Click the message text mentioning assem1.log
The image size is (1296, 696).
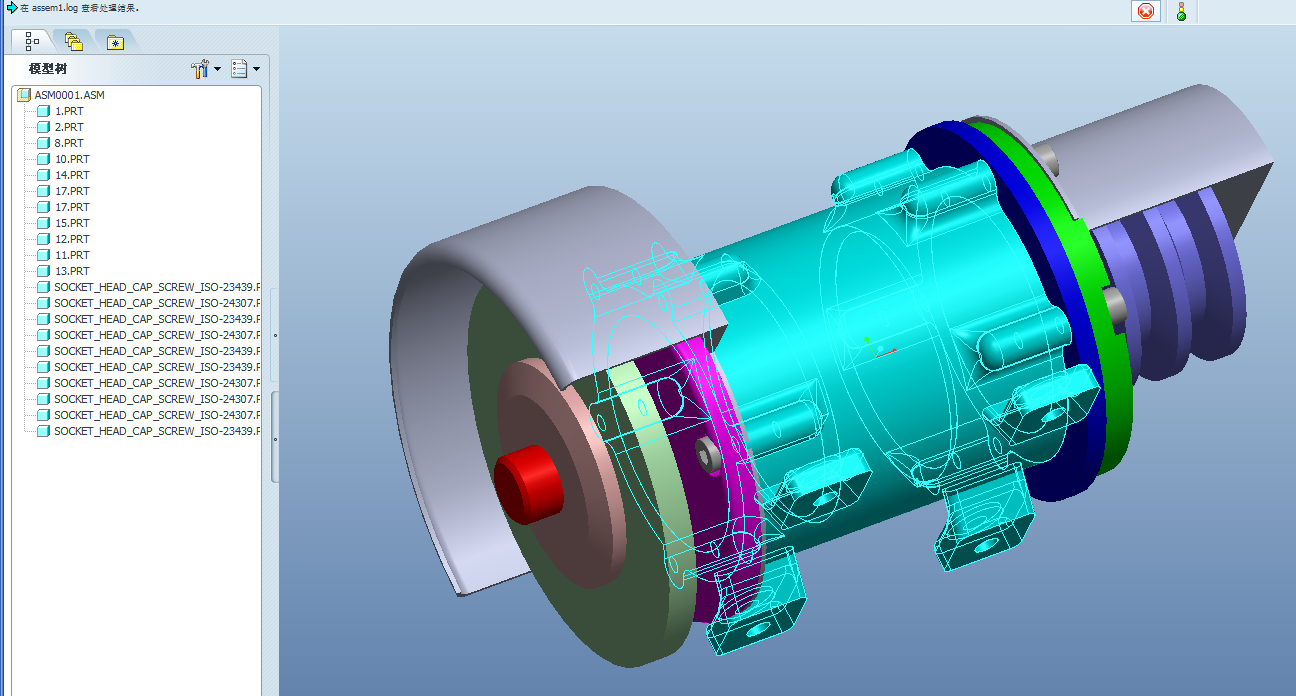(x=80, y=7)
